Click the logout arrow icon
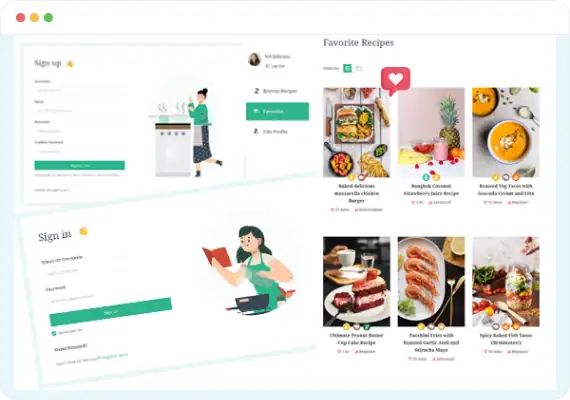570x400 pixels. click(267, 66)
